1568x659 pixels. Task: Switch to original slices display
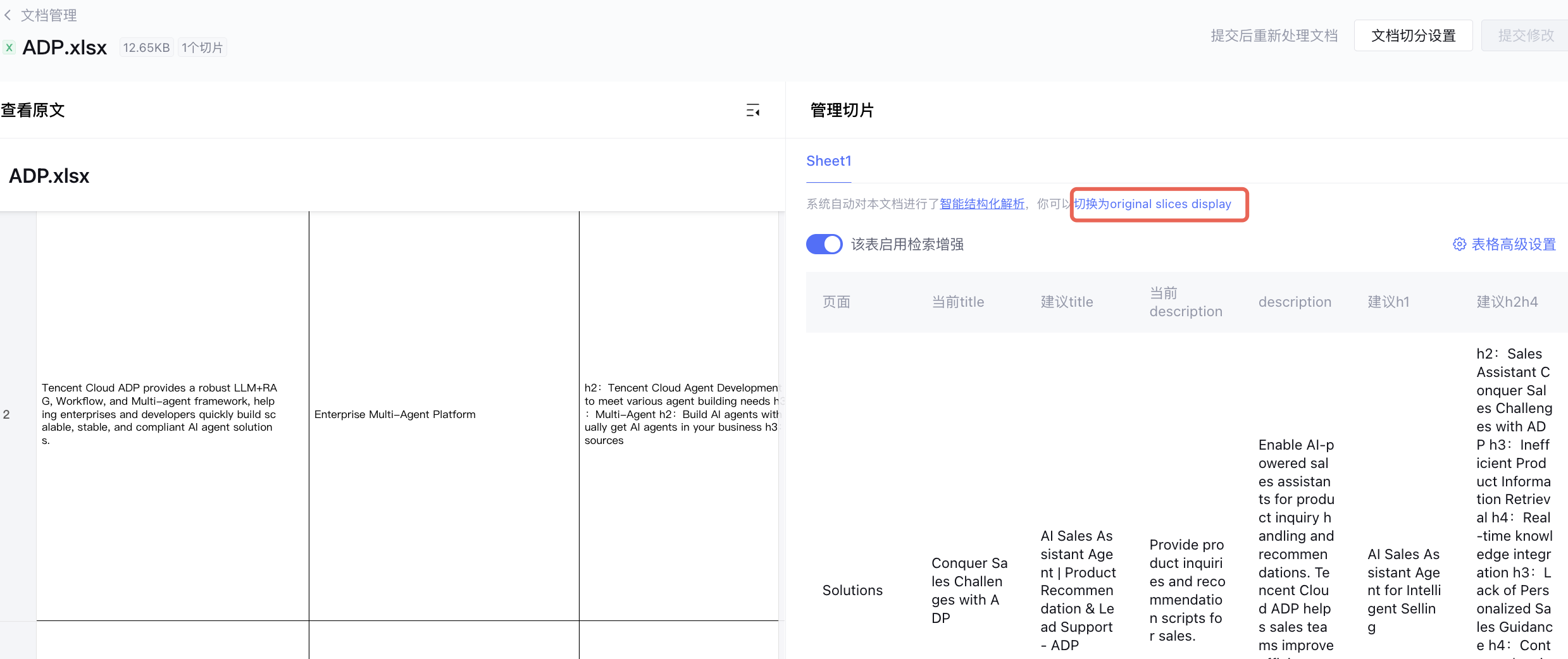tap(1152, 204)
